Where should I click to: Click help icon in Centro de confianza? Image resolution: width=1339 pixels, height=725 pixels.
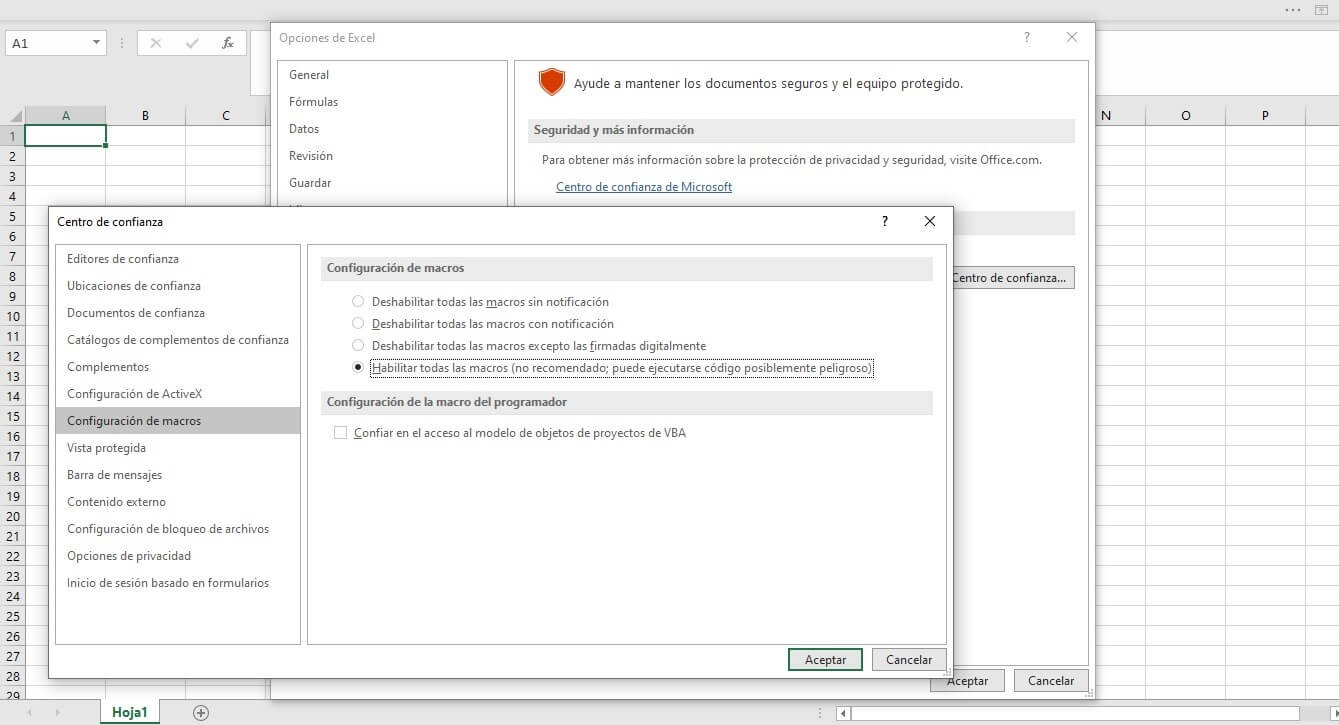884,222
